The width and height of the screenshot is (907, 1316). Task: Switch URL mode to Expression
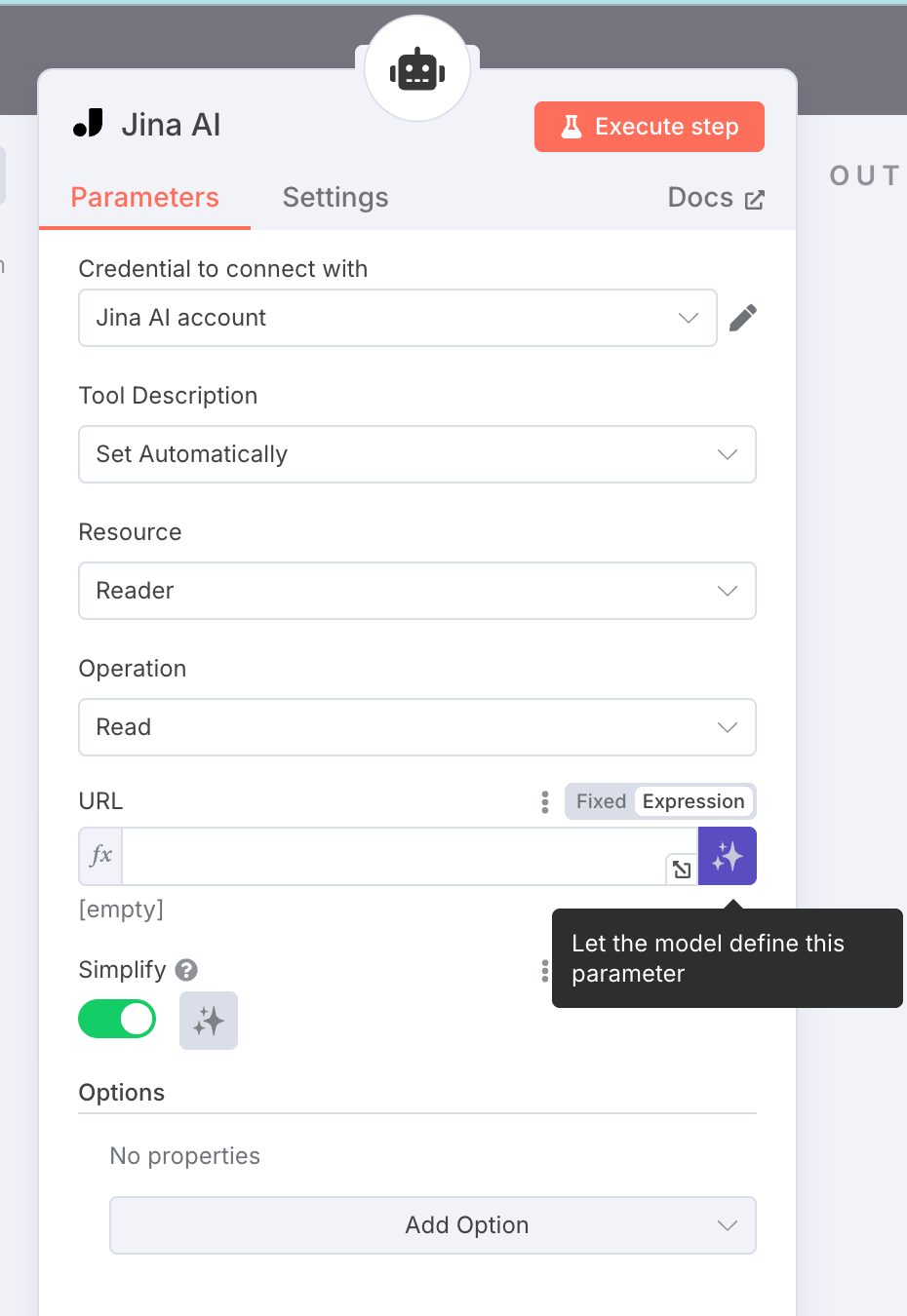[693, 801]
